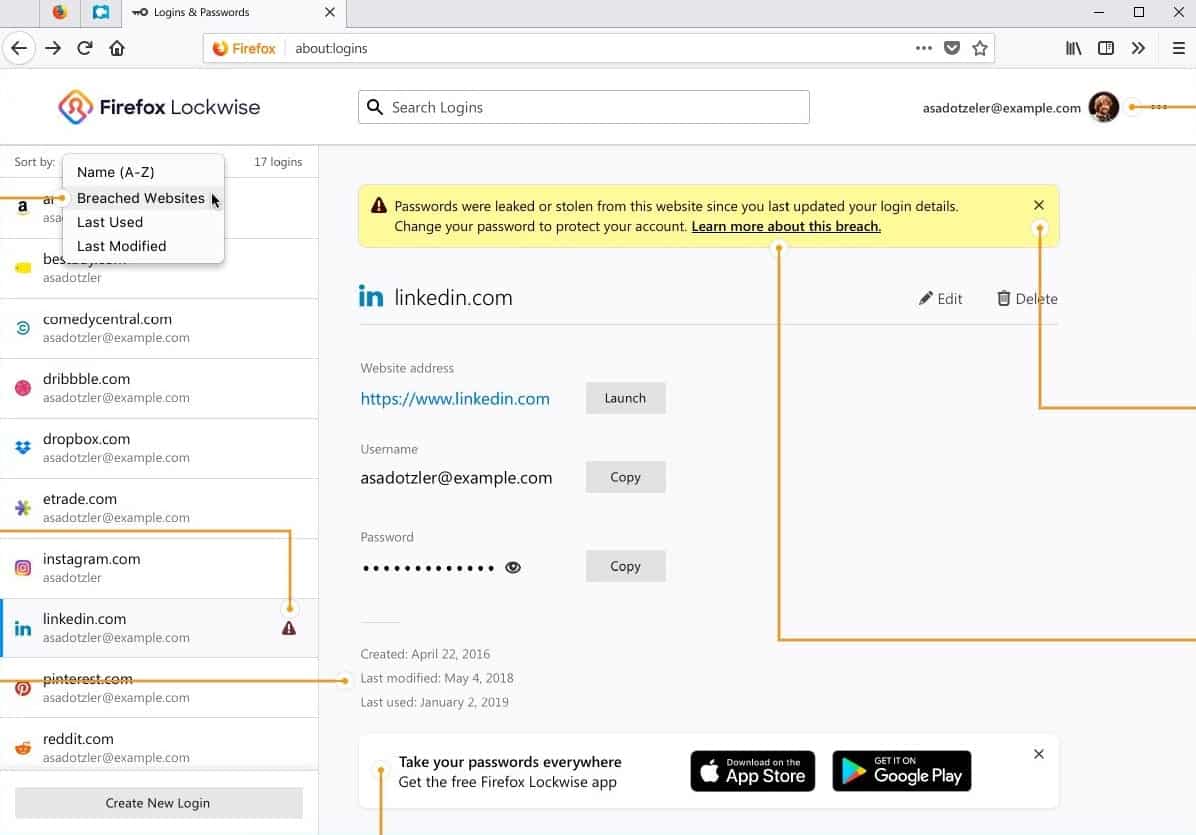Click Create New Login button

159,803
